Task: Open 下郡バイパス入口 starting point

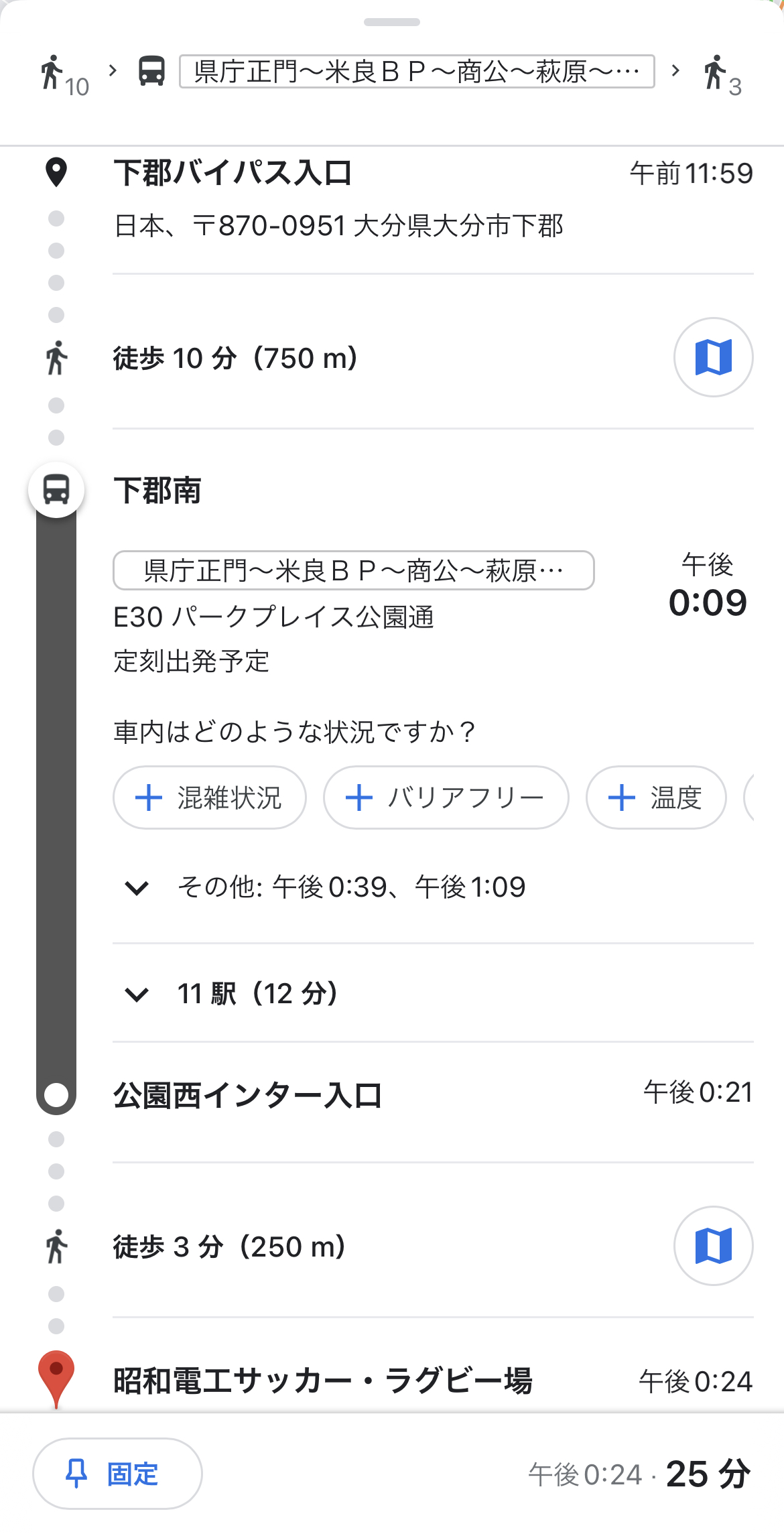Action: coord(233,173)
